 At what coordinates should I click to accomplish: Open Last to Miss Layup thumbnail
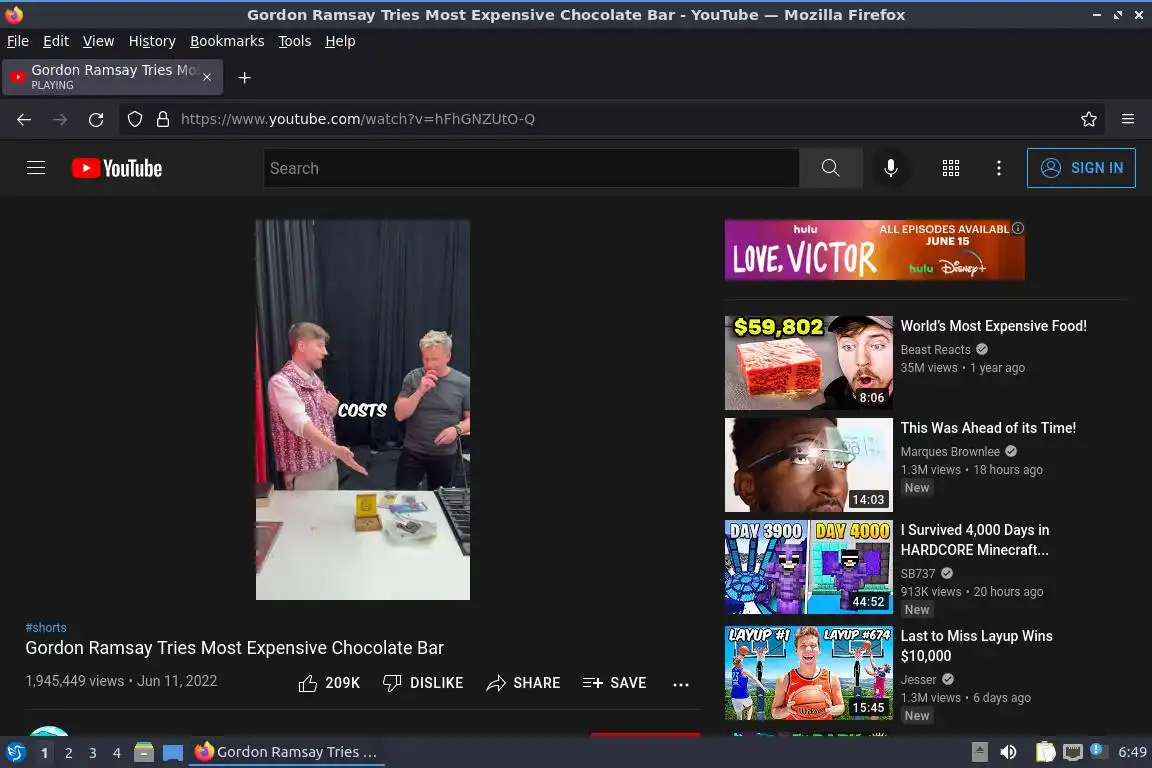pyautogui.click(x=809, y=673)
